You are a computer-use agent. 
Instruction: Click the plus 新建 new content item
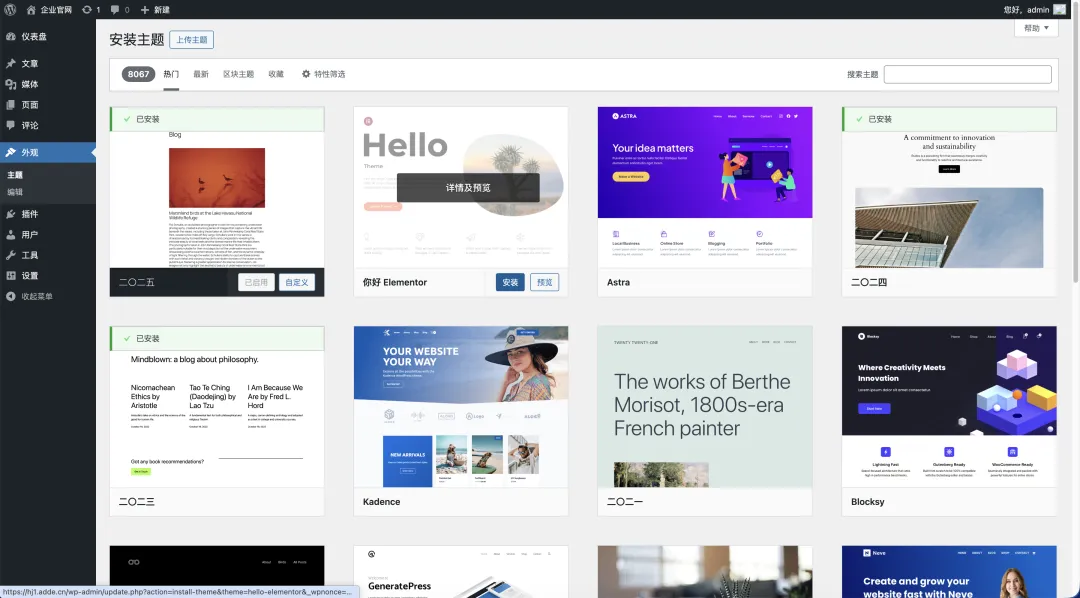click(x=155, y=10)
